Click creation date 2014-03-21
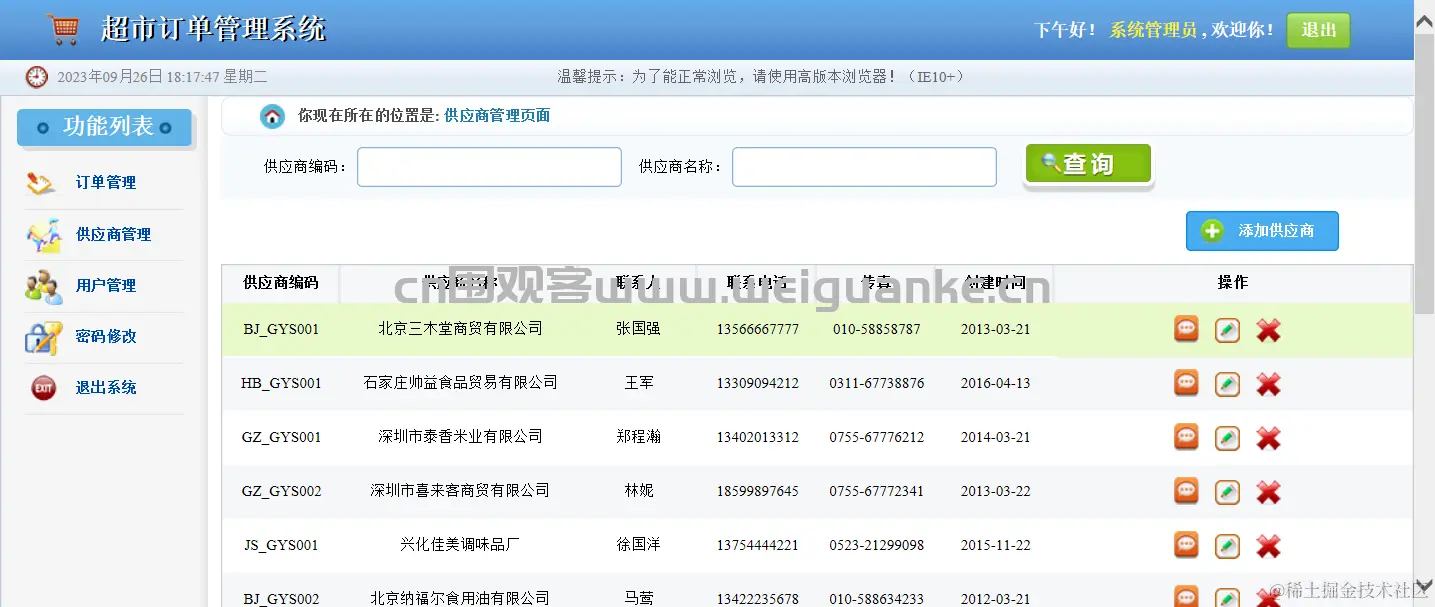 coord(995,437)
